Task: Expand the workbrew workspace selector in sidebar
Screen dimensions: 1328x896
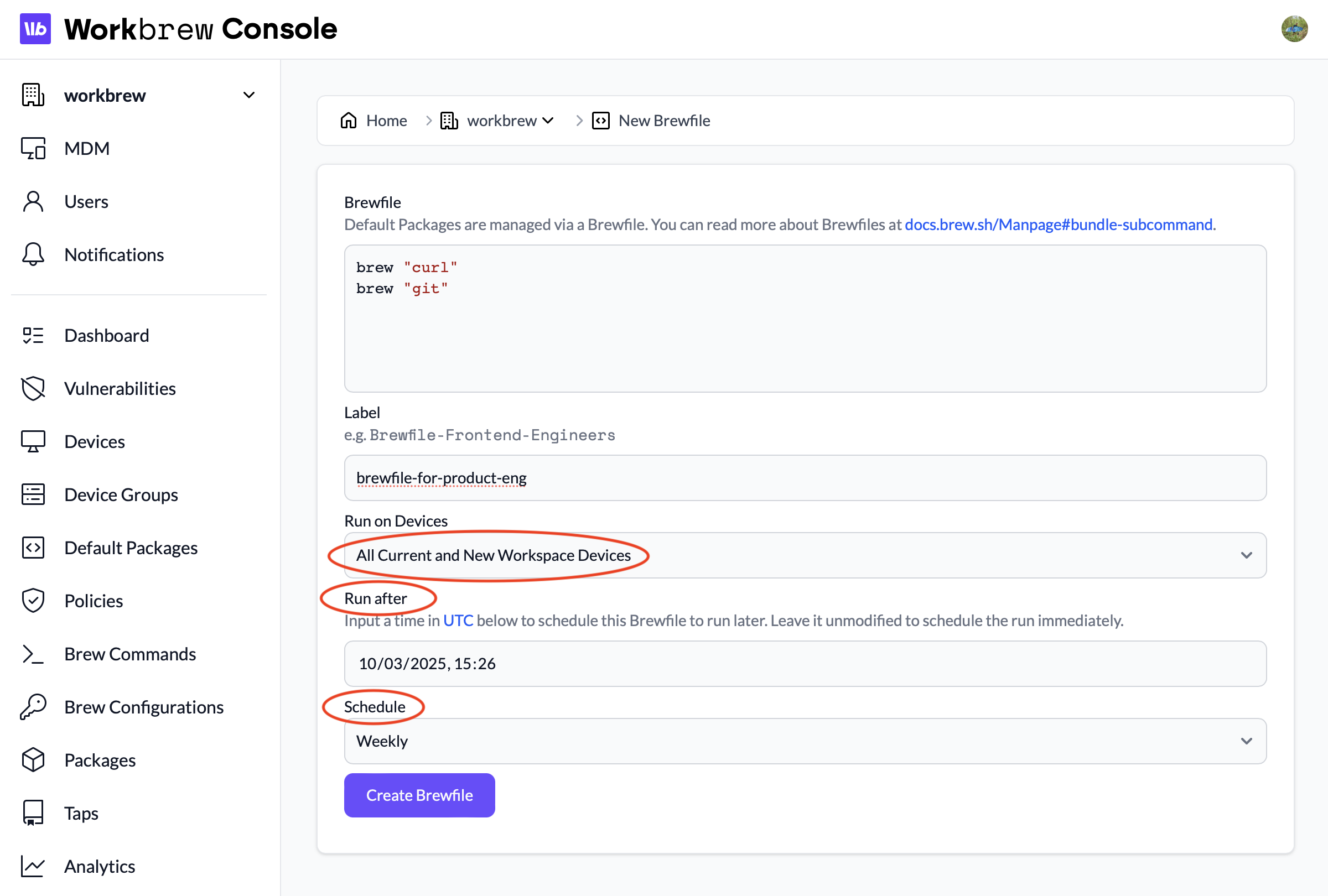Action: point(249,95)
